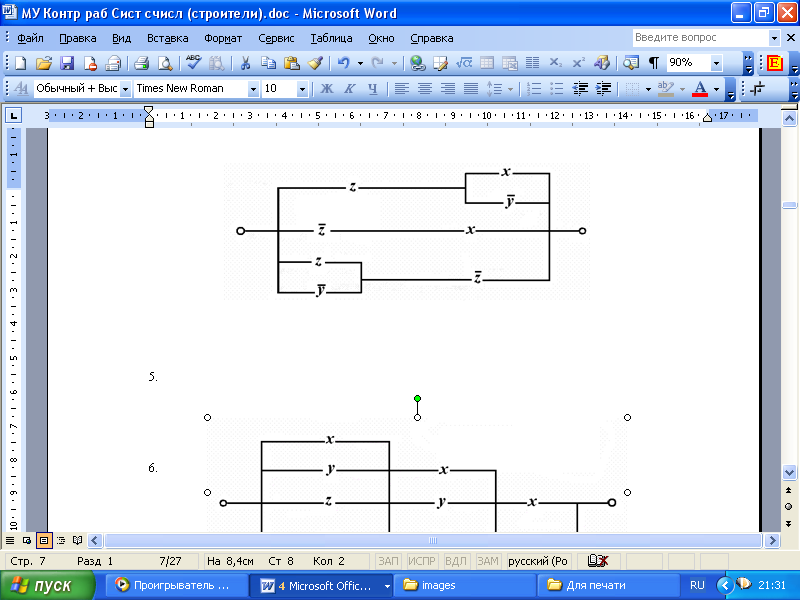Open highlight color dropdown arrow
Screen dimensions: 800x600
click(x=682, y=89)
